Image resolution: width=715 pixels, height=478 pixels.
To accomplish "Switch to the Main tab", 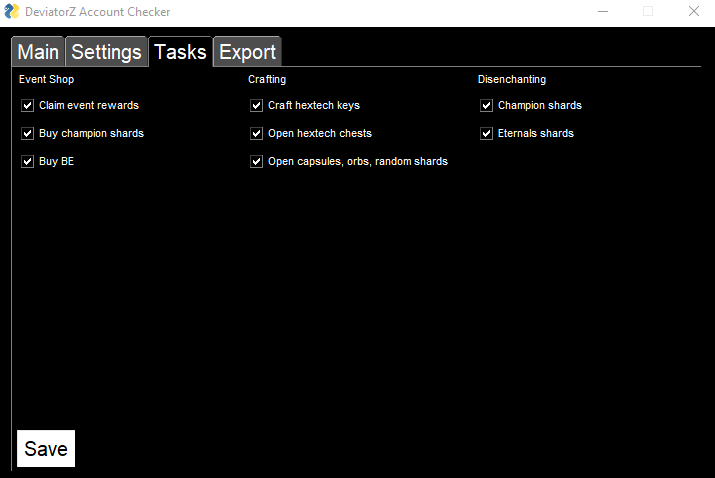I will [x=38, y=52].
